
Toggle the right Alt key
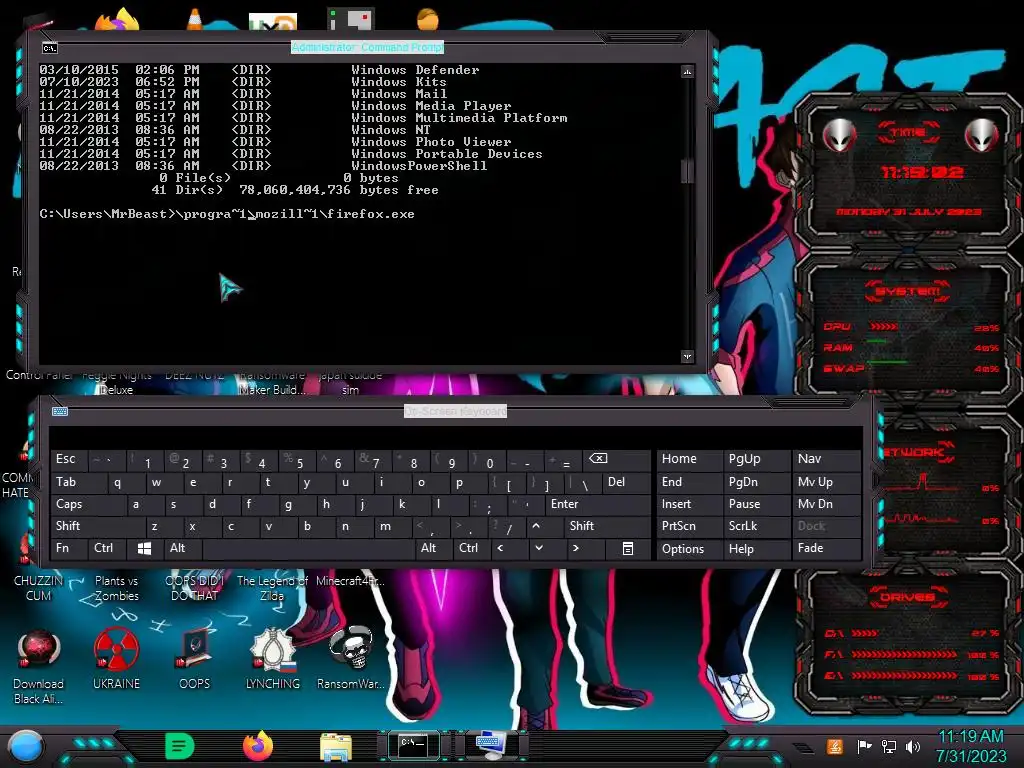(x=433, y=549)
